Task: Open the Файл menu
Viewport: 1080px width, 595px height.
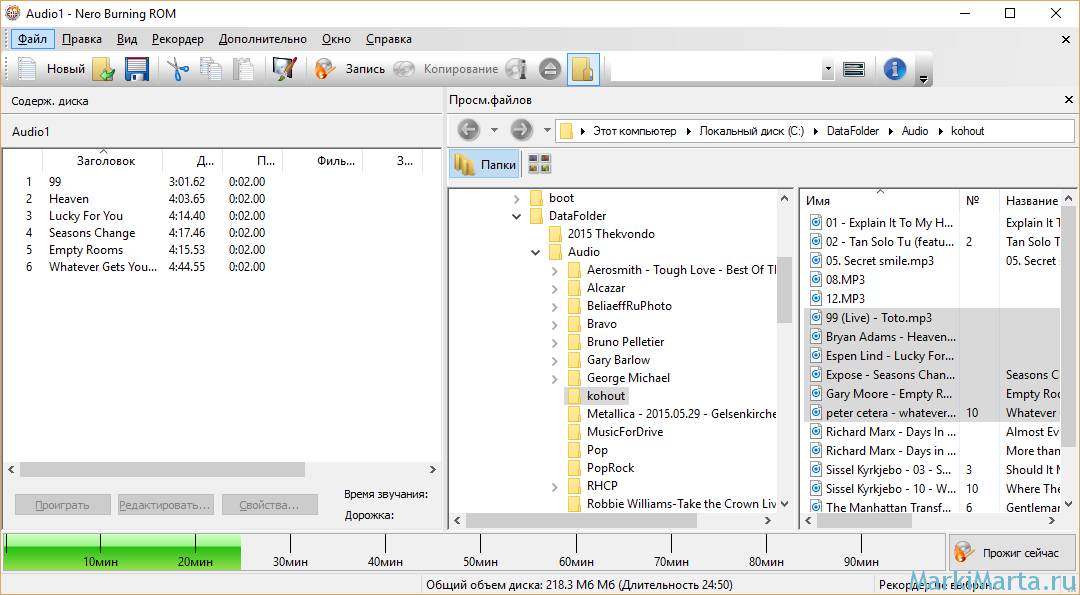Action: [32, 39]
